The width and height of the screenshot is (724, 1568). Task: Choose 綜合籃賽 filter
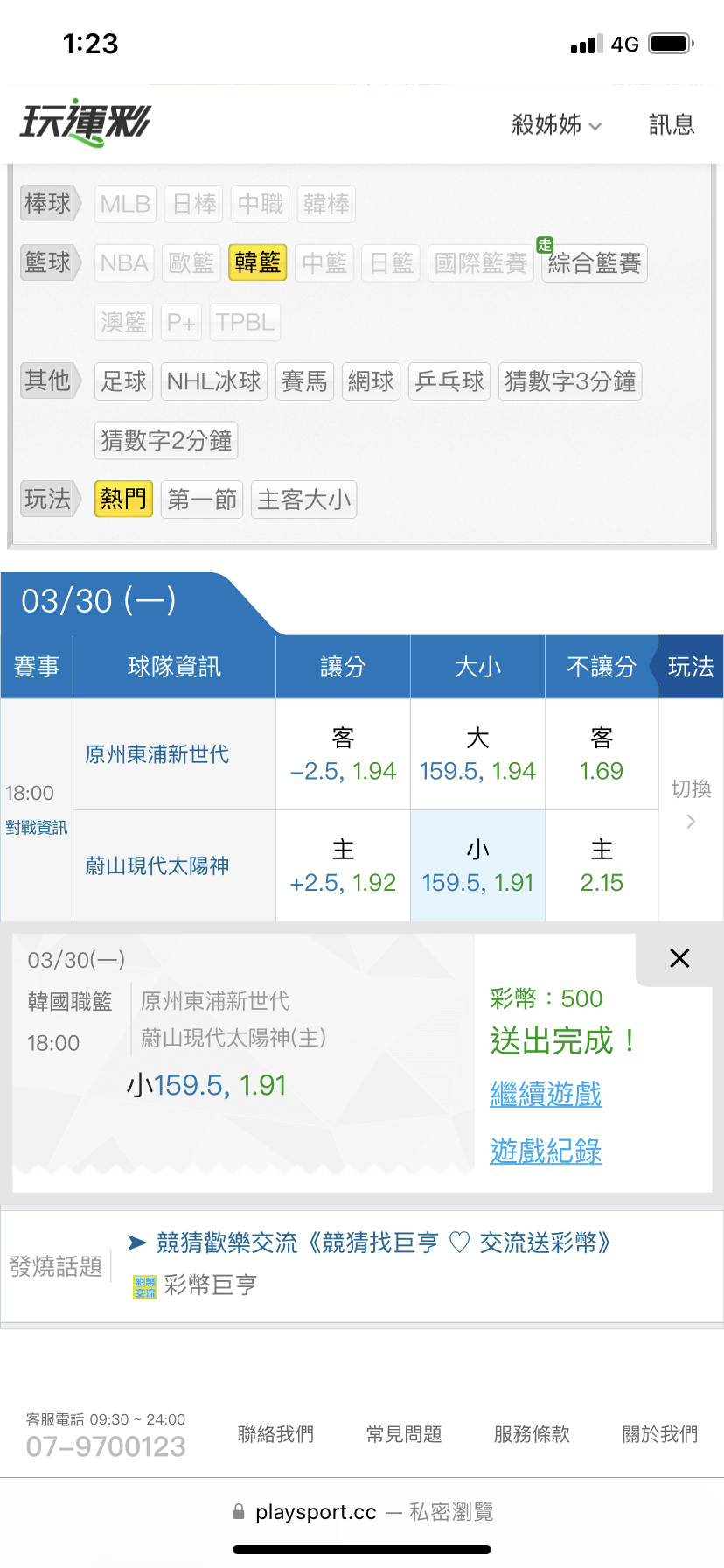pos(595,262)
